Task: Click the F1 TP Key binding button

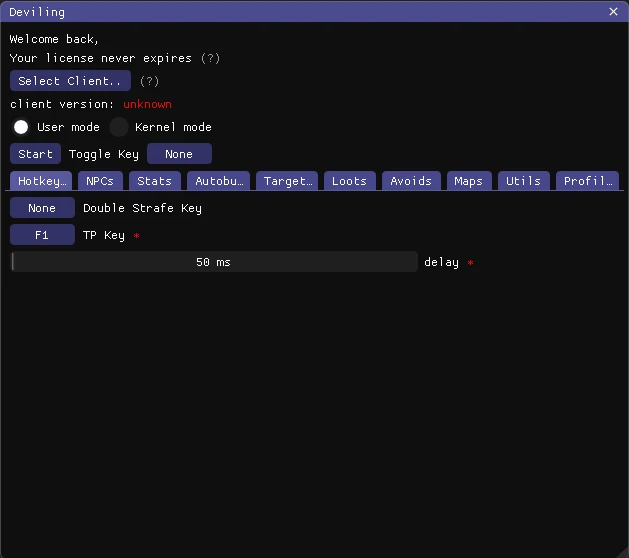Action: click(x=42, y=235)
